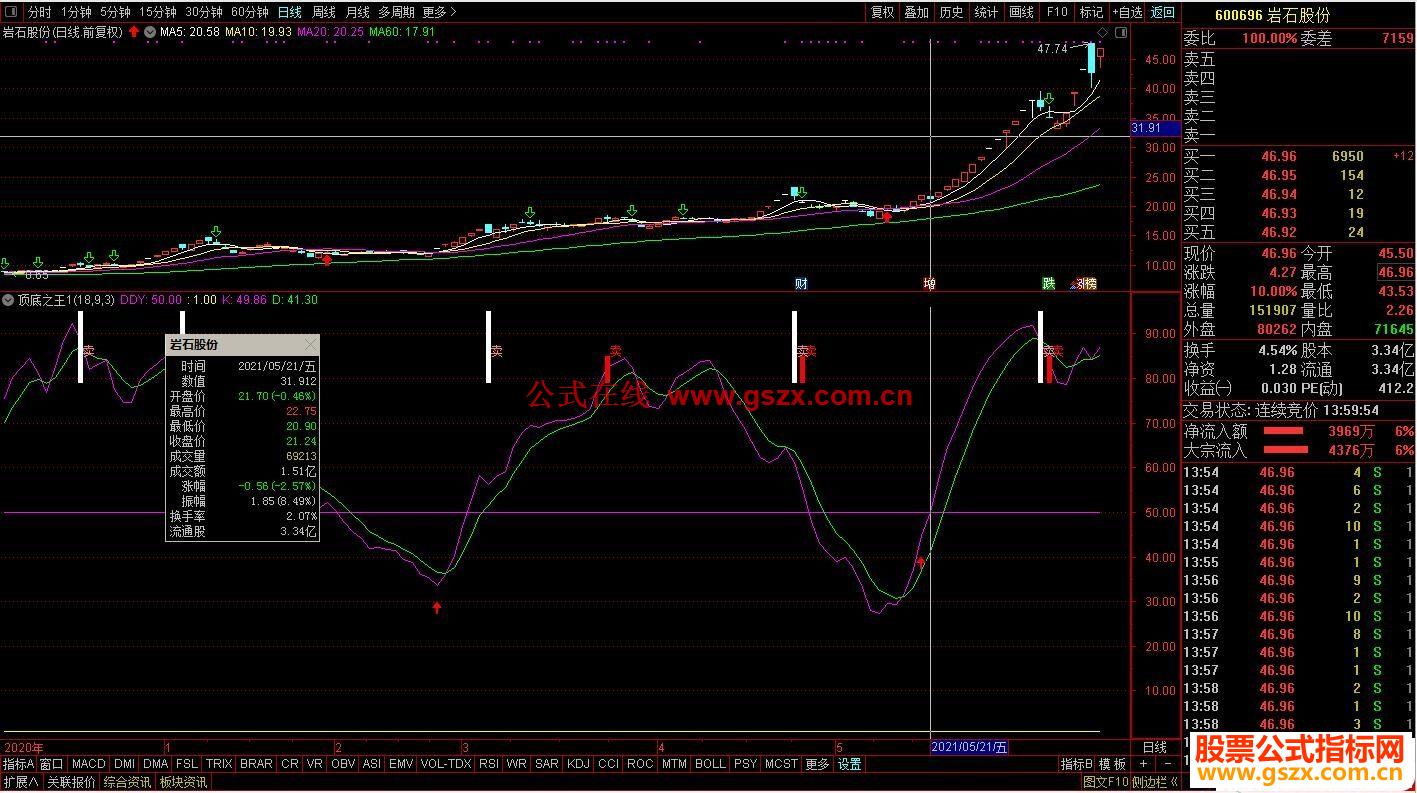Select the RSI indicator
Screen dimensions: 1417x793
488,764
